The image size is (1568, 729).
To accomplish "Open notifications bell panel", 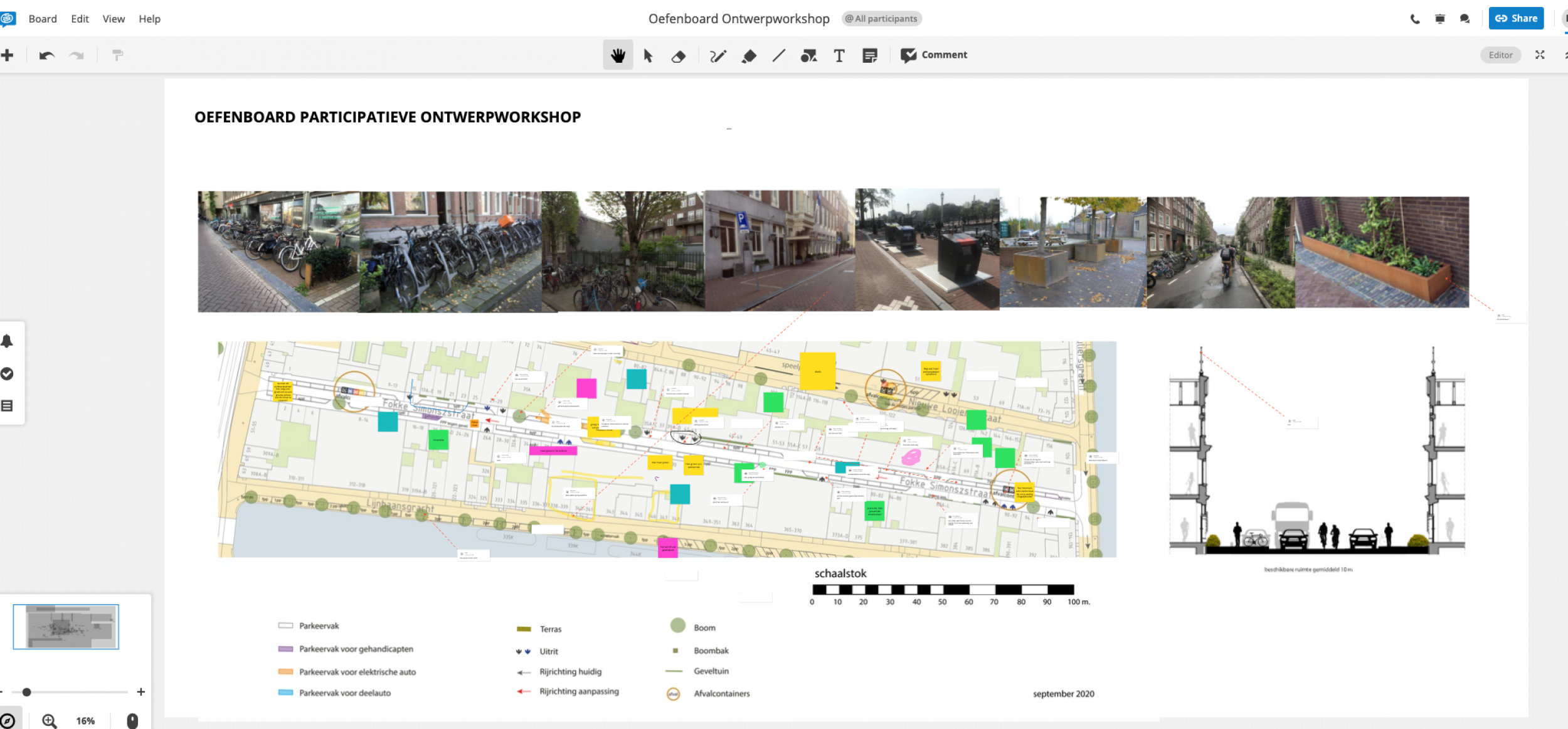I will [7, 341].
